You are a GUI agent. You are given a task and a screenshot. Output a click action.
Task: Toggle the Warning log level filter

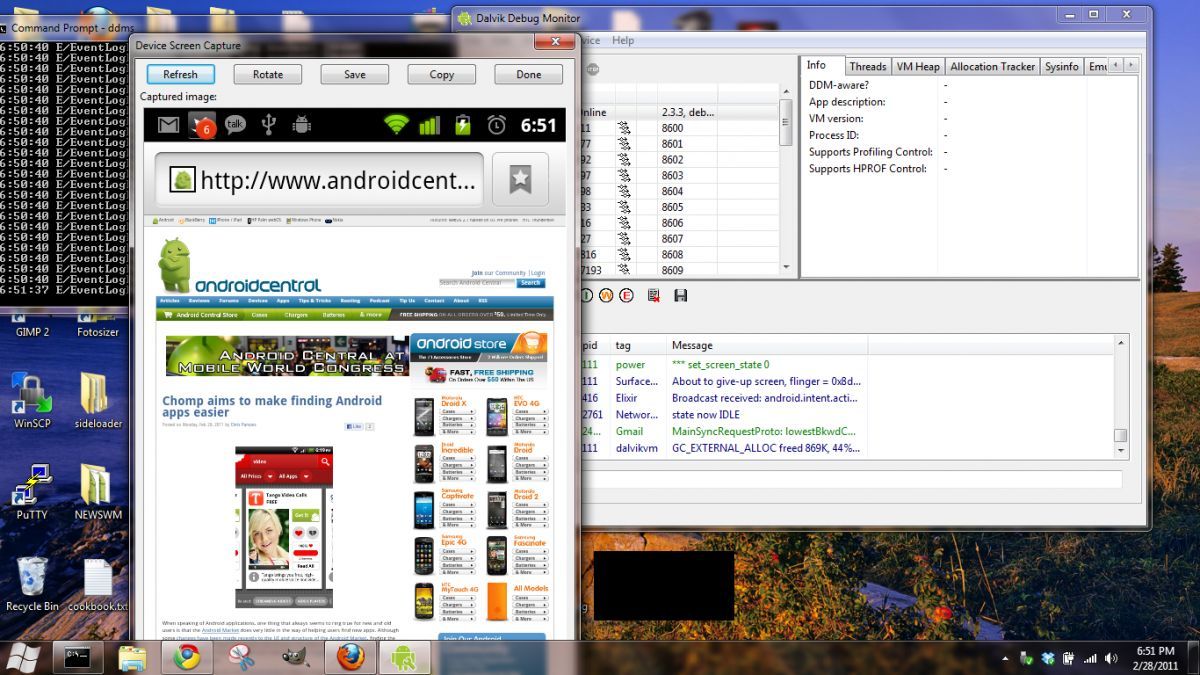(606, 295)
